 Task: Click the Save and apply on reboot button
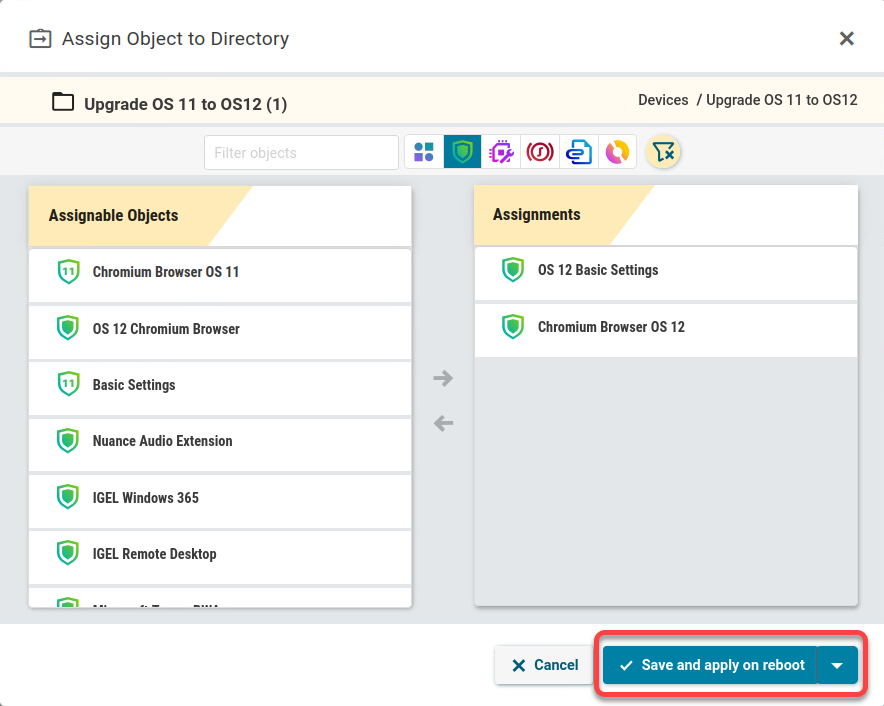point(711,665)
